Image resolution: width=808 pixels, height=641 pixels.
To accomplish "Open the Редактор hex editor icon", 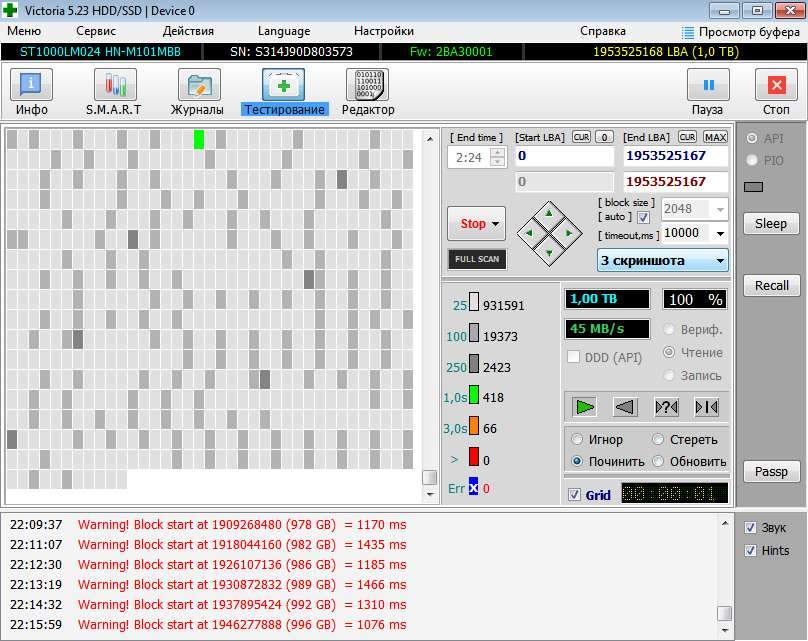I will point(367,87).
